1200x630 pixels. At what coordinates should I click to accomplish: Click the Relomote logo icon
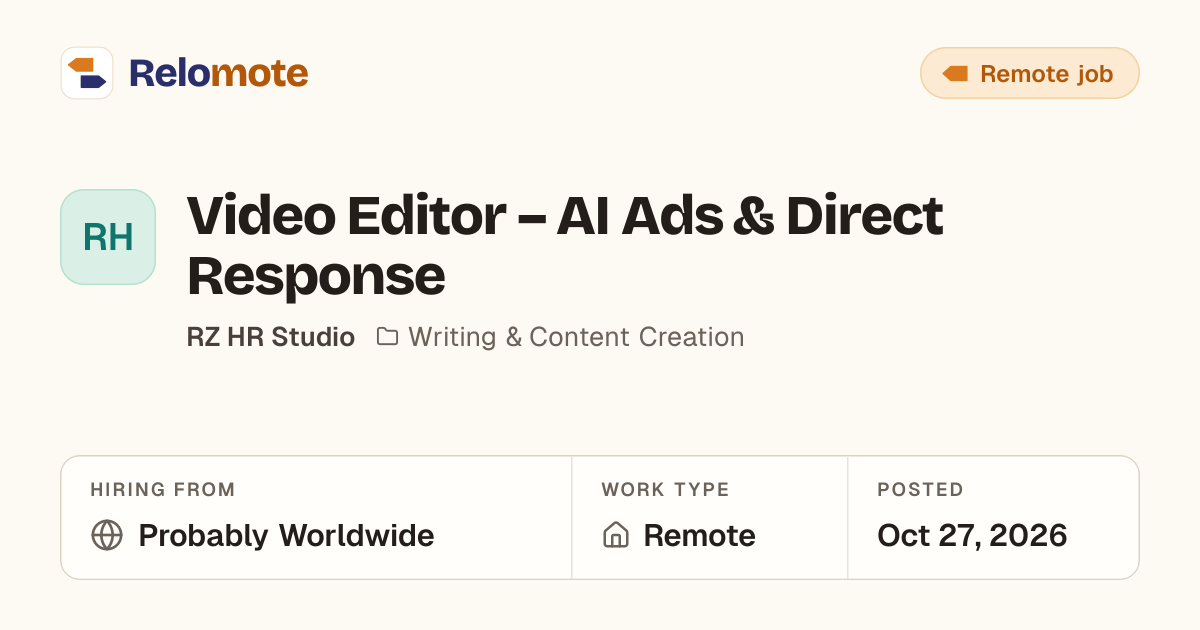coord(87,73)
